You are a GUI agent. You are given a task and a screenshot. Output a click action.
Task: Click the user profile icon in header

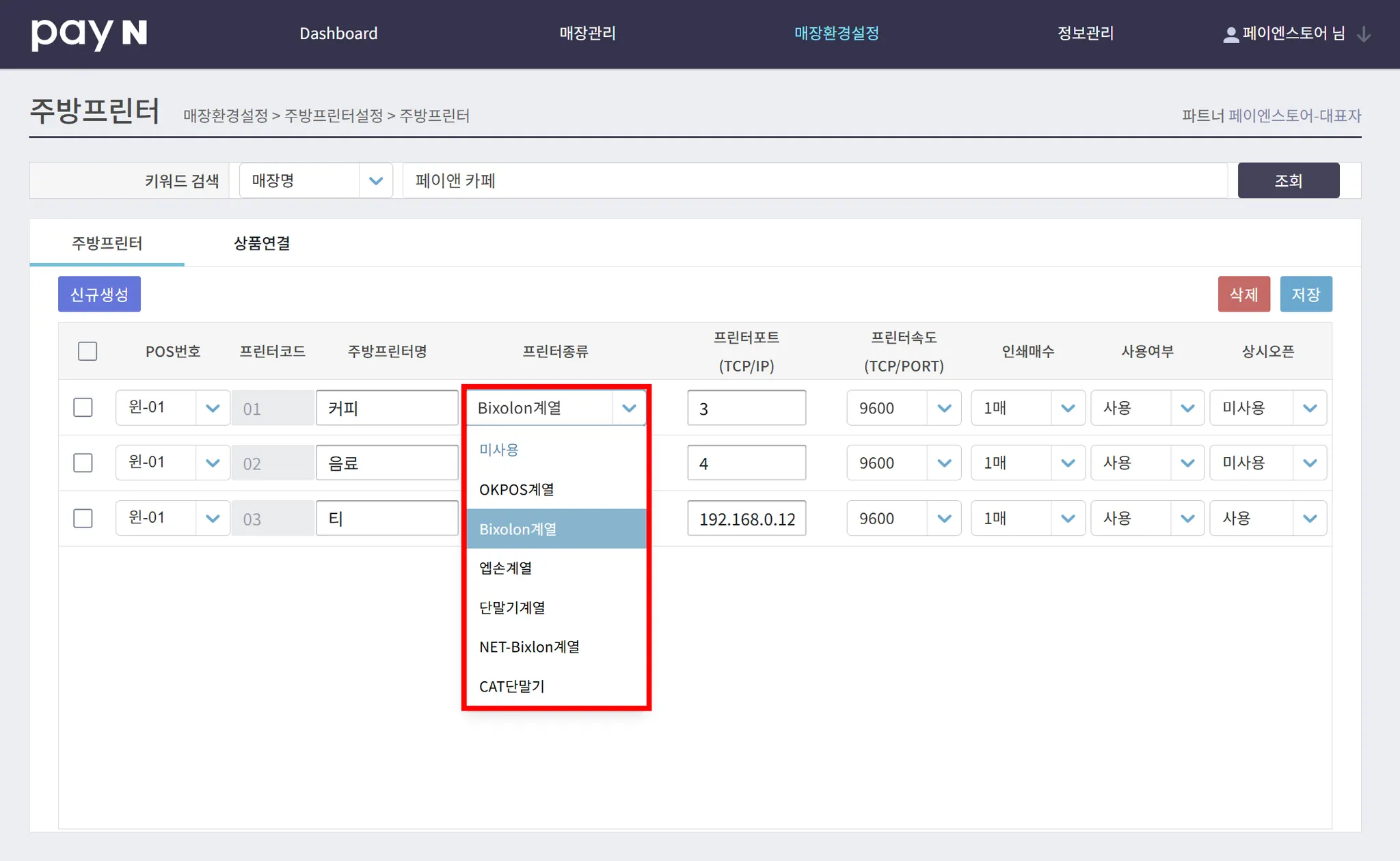pos(1230,34)
